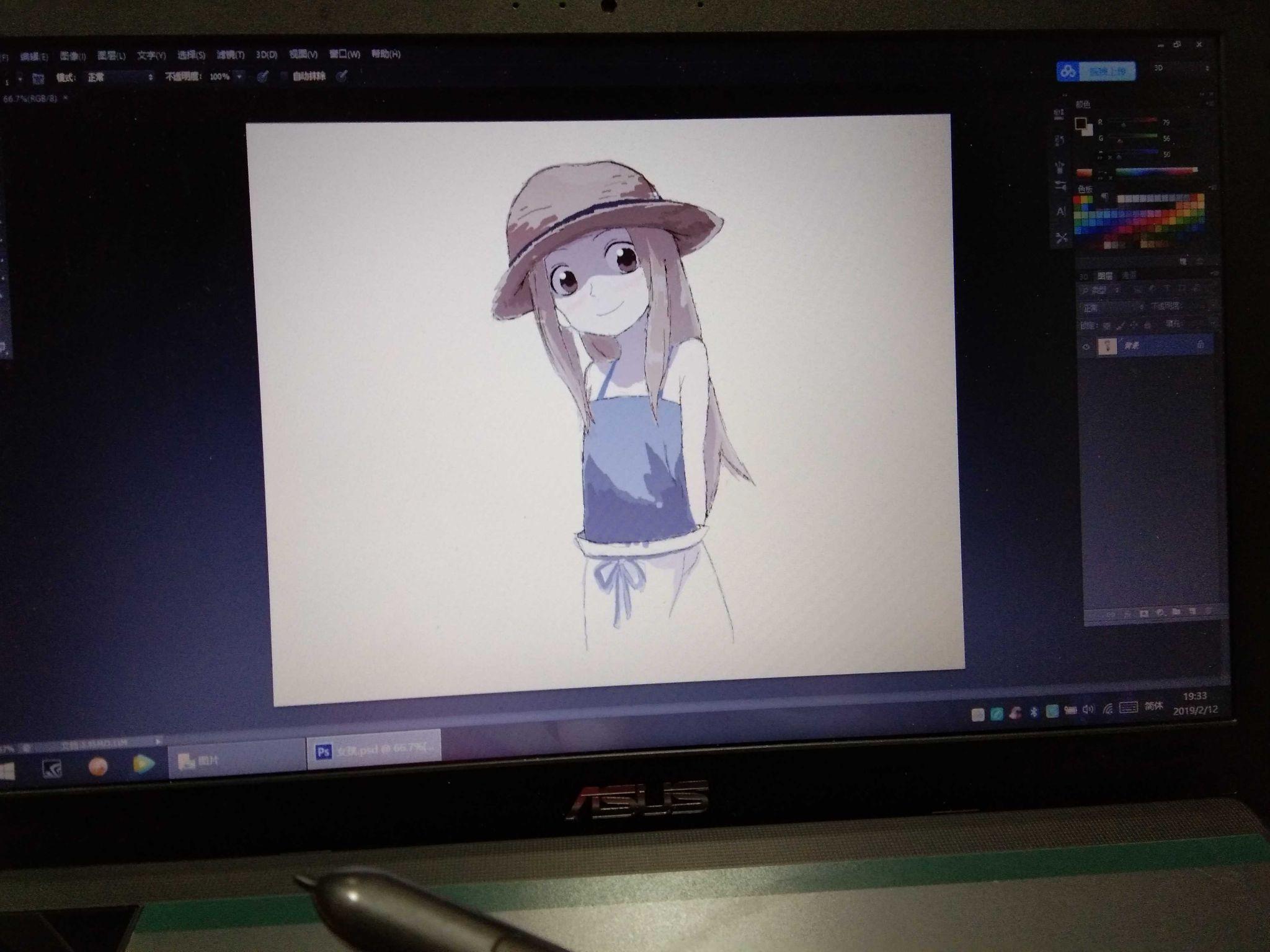Open the Layer (图层) menu
Image resolution: width=1270 pixels, height=952 pixels.
coord(112,56)
